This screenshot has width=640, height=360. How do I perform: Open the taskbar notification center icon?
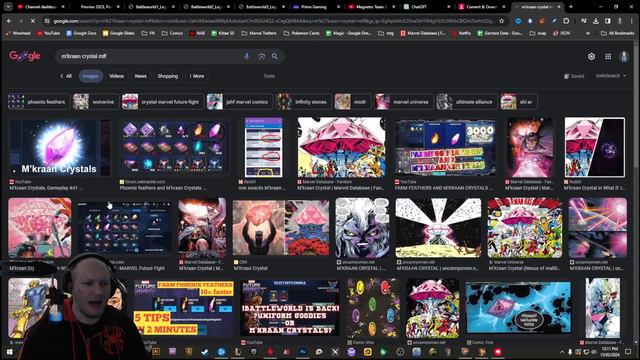click(x=628, y=352)
